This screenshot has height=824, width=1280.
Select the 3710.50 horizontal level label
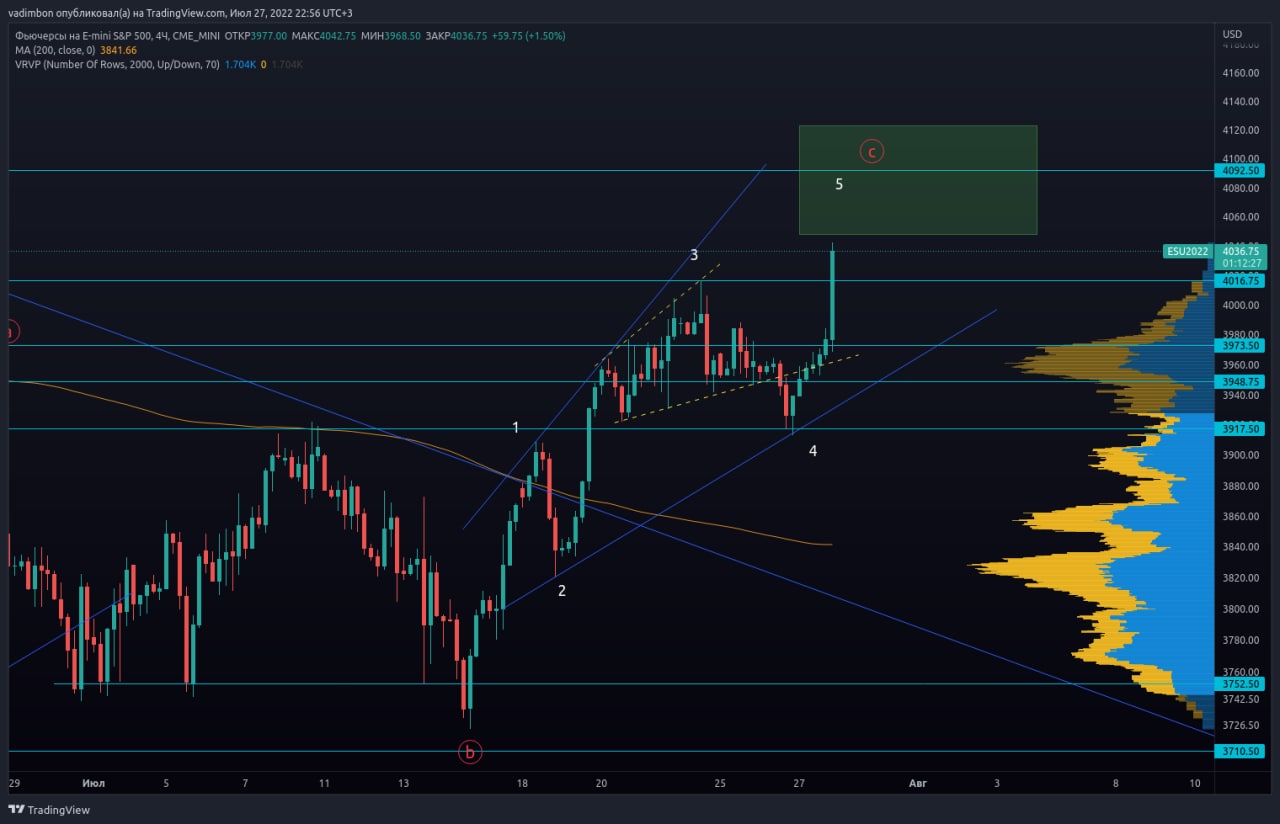click(1241, 751)
